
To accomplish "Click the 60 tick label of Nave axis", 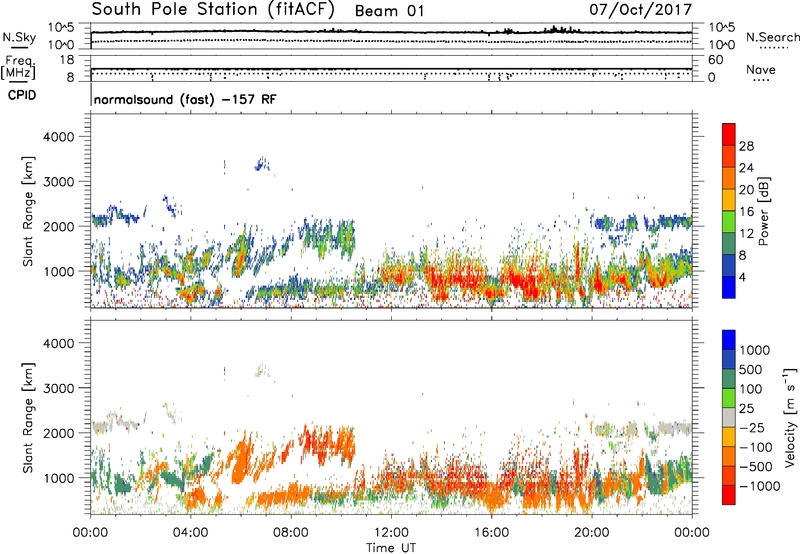I will coord(716,60).
